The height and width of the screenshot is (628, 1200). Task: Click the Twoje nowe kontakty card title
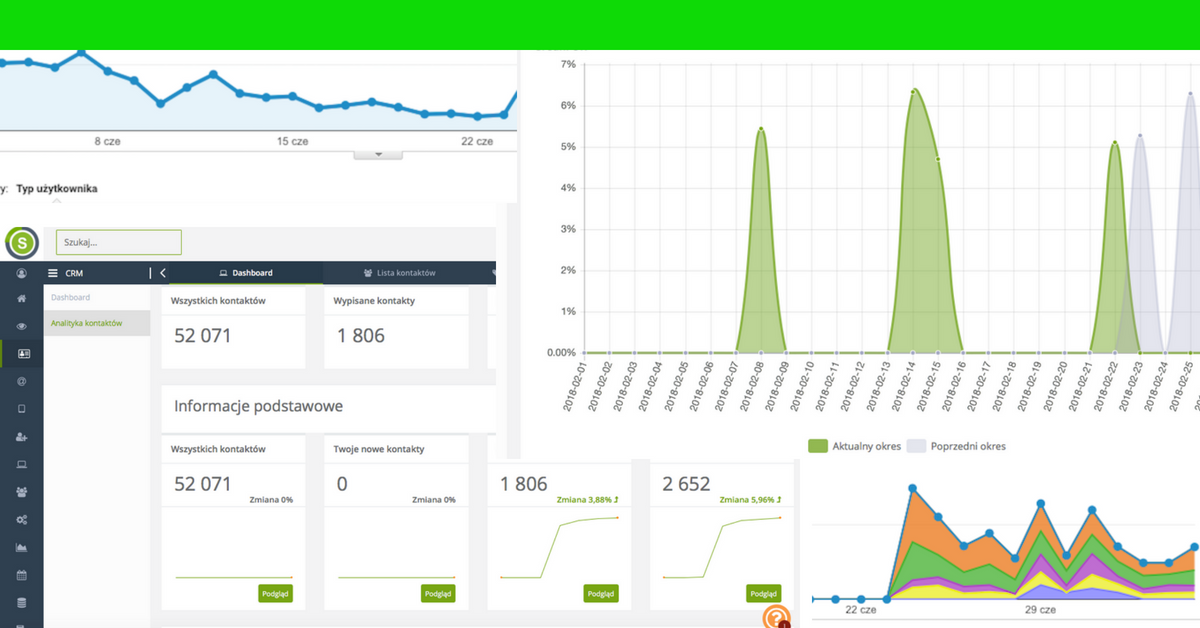point(379,449)
